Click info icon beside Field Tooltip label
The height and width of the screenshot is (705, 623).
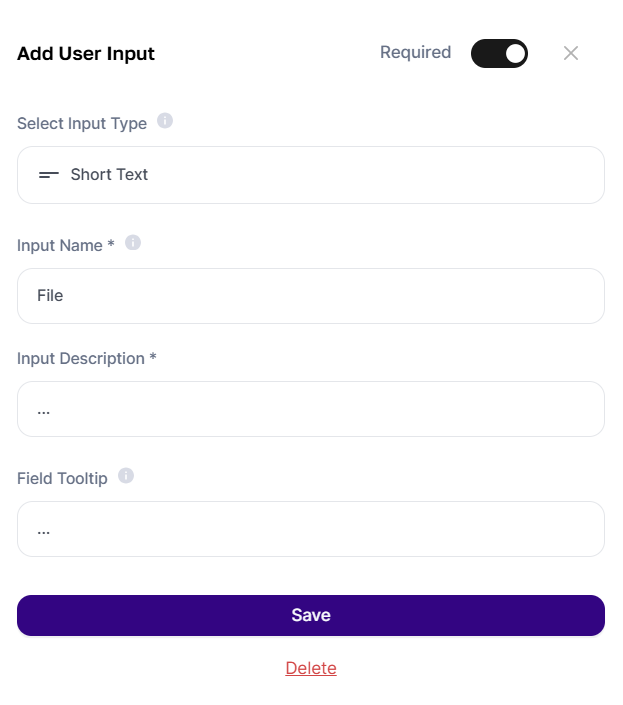126,476
